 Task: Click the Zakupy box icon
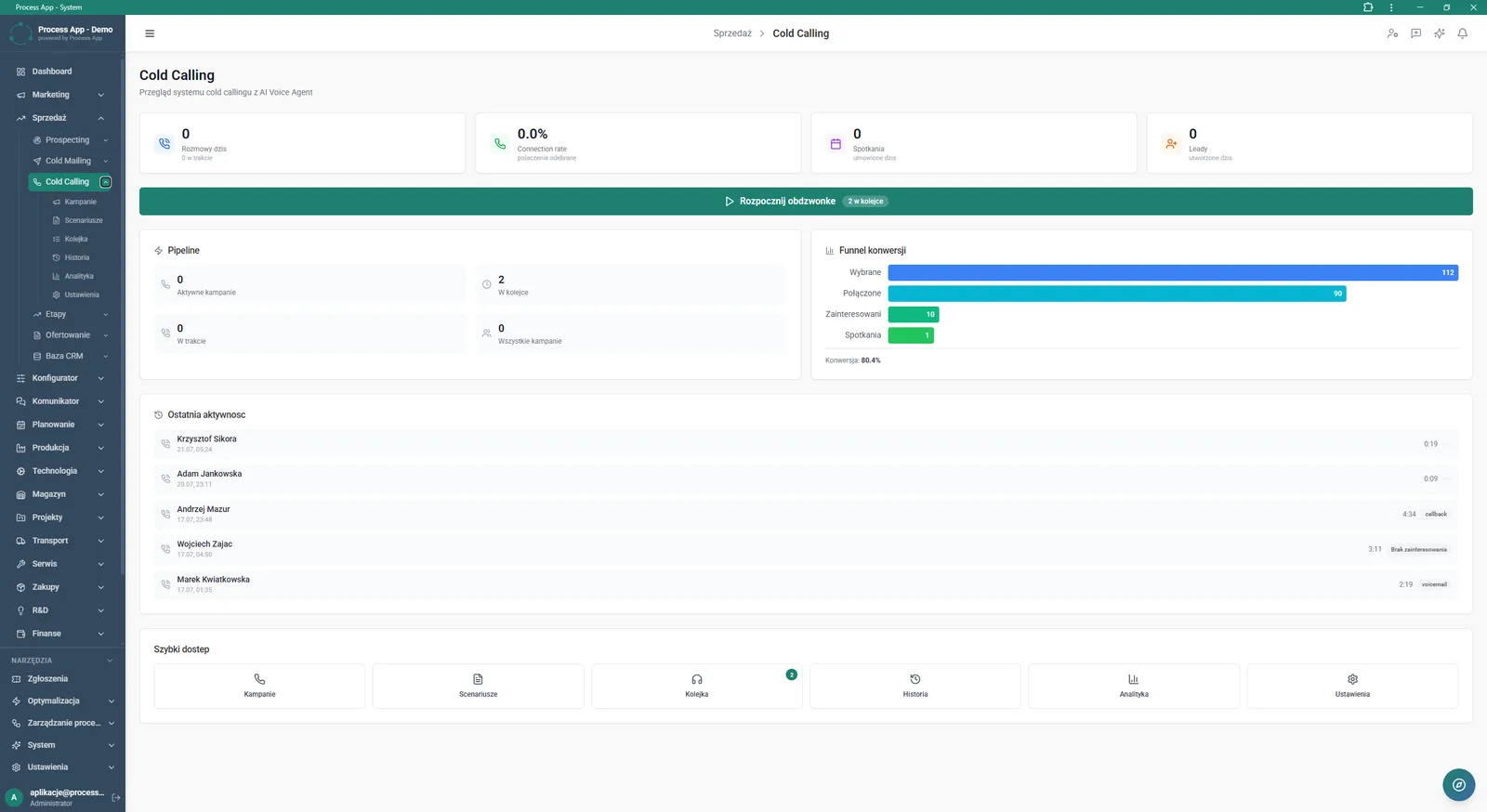point(20,587)
